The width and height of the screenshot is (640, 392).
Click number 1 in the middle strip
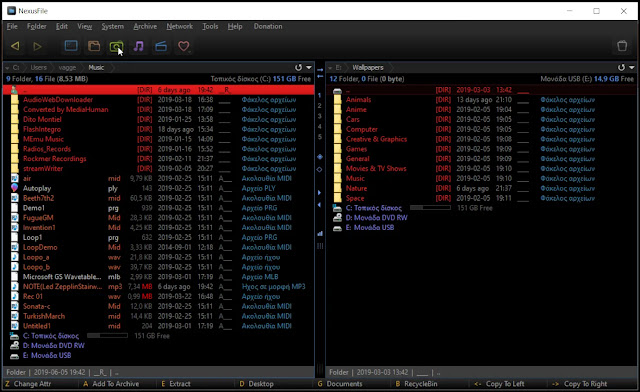click(320, 96)
